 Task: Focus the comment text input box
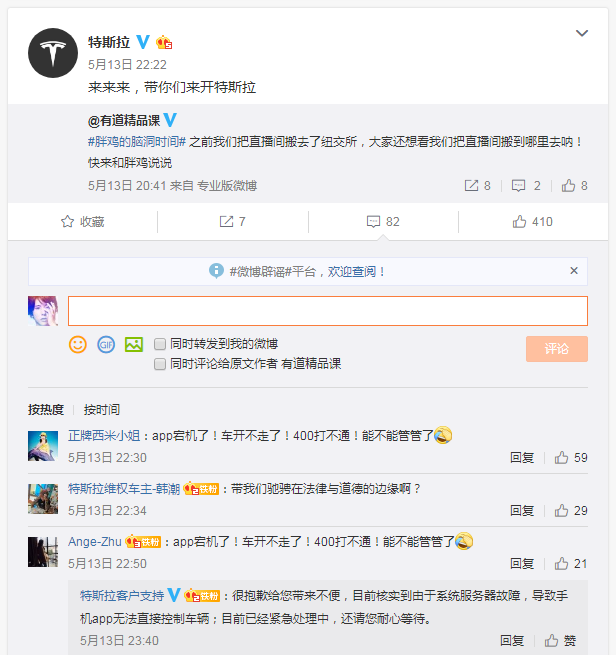(x=327, y=311)
